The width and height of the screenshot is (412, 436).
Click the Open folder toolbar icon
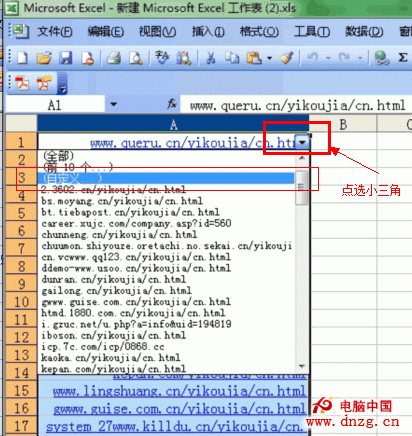pos(44,58)
